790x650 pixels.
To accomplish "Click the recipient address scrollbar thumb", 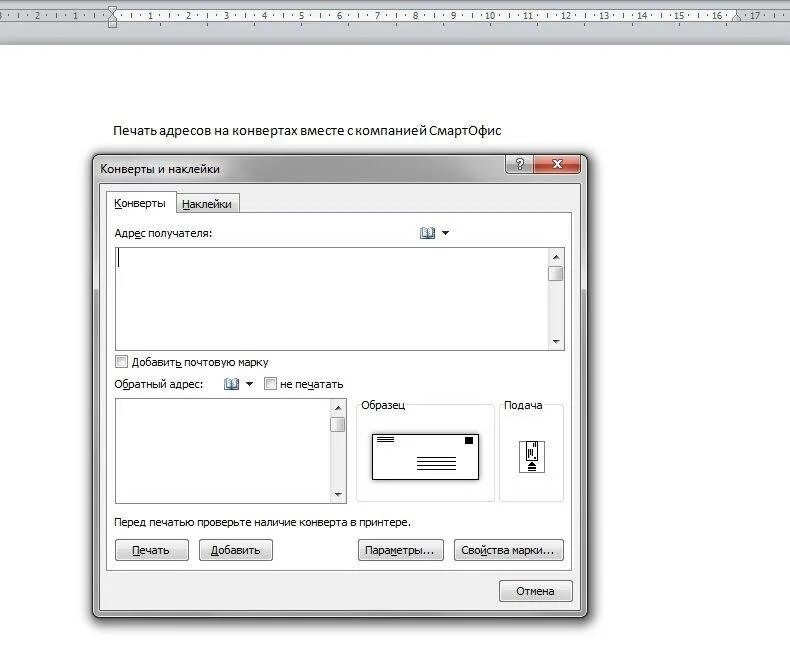I will 556,274.
